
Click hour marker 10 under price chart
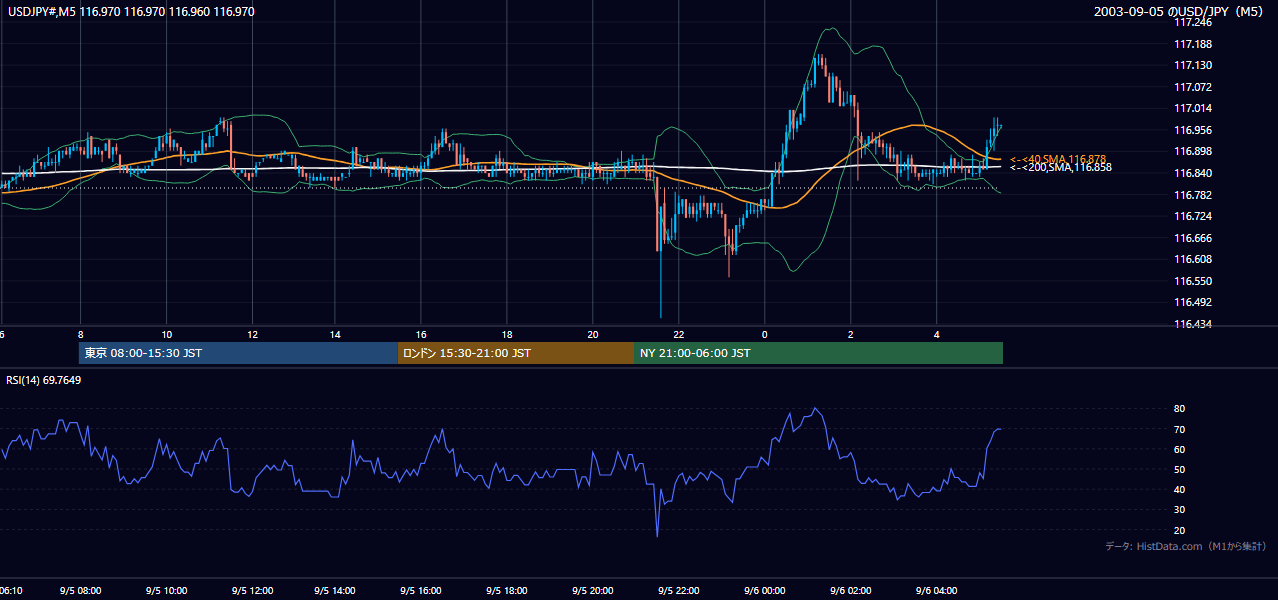tap(166, 334)
